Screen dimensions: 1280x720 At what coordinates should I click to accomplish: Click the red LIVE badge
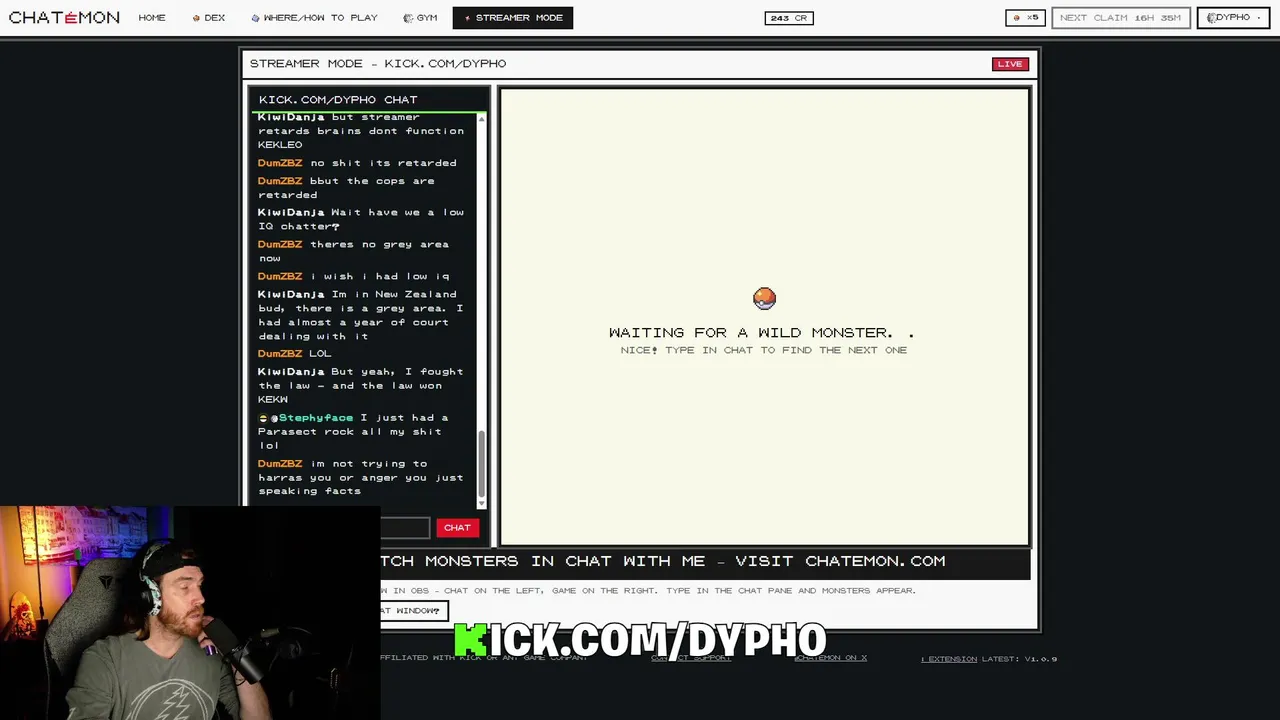1010,64
